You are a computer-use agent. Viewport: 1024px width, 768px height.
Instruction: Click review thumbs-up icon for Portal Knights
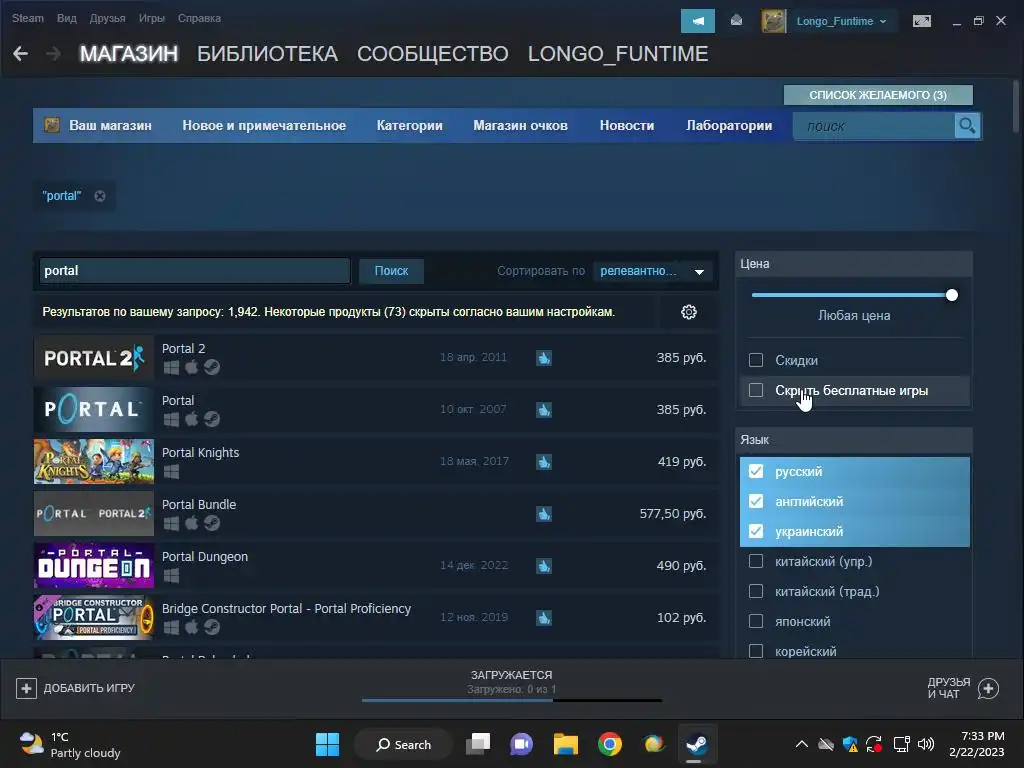click(x=544, y=462)
